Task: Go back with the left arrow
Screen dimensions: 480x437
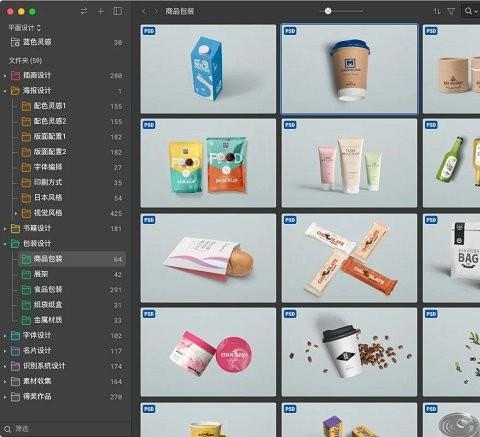Action: coord(143,11)
